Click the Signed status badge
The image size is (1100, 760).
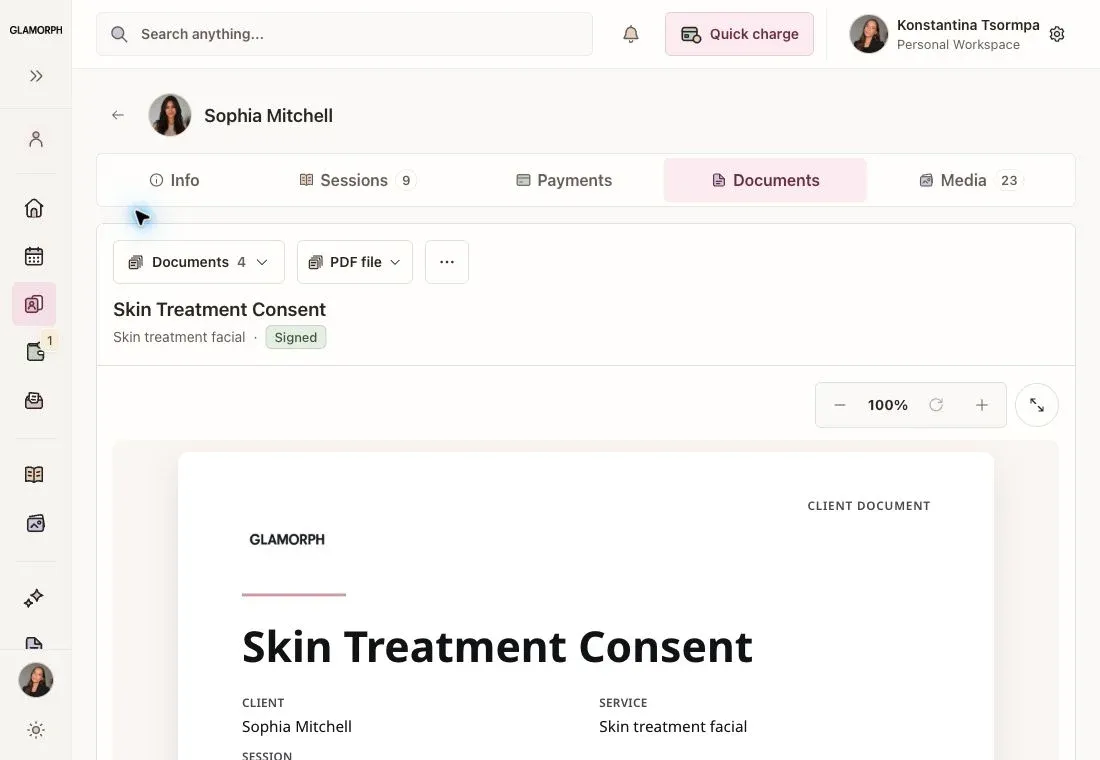point(295,338)
